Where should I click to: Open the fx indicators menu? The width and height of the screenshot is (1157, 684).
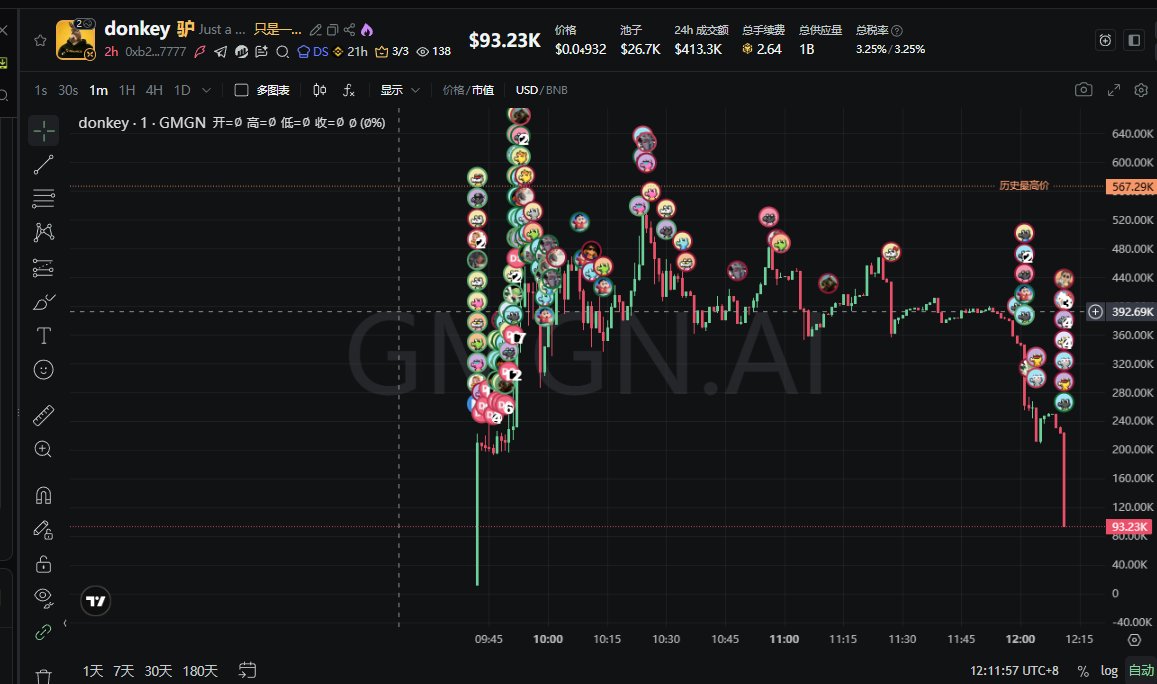tap(349, 90)
